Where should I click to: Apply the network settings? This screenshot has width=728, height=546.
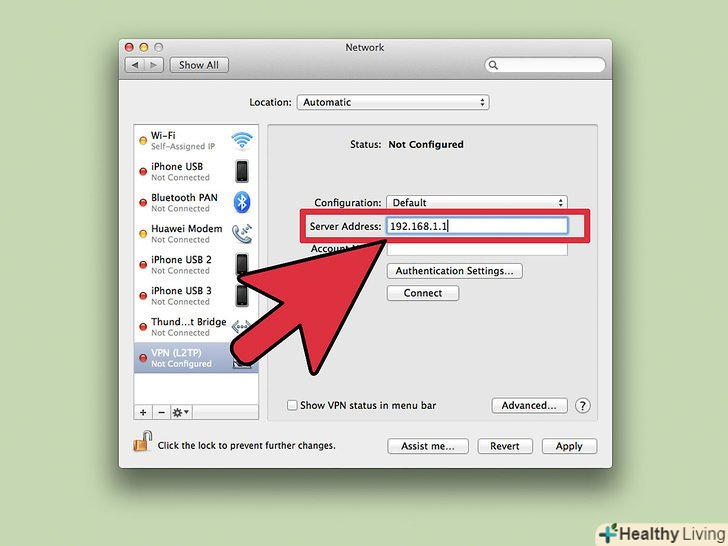pyautogui.click(x=569, y=446)
